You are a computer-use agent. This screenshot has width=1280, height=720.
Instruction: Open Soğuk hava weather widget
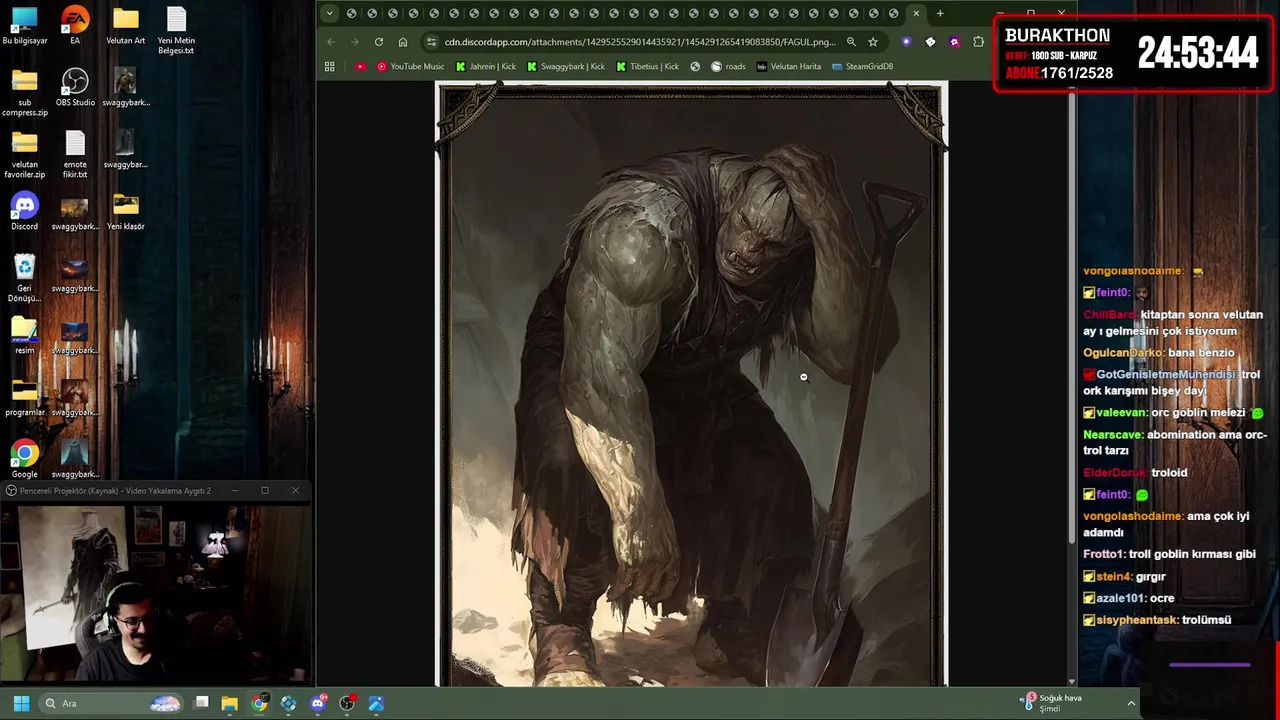pyautogui.click(x=1050, y=703)
